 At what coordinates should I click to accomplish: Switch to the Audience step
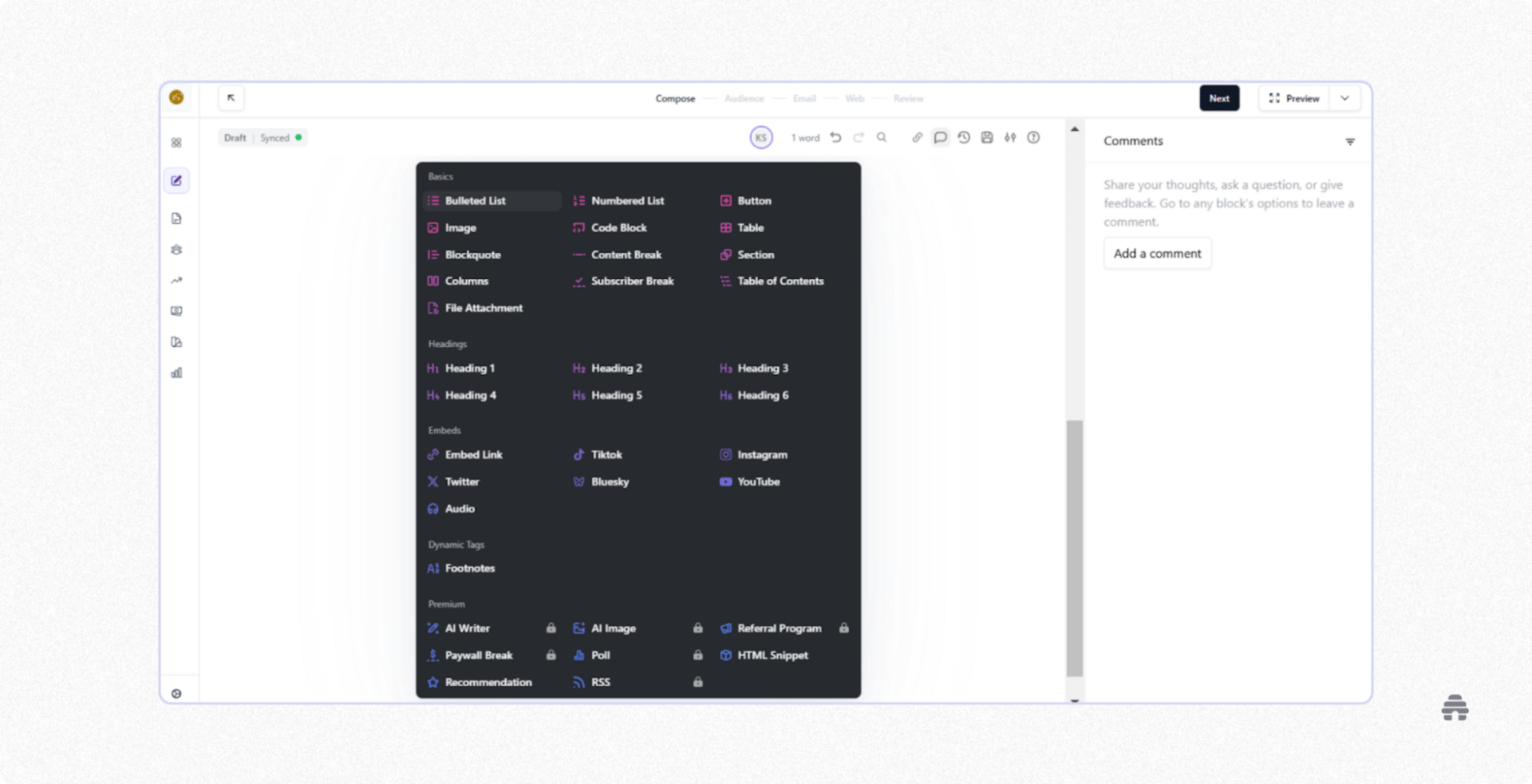[743, 98]
